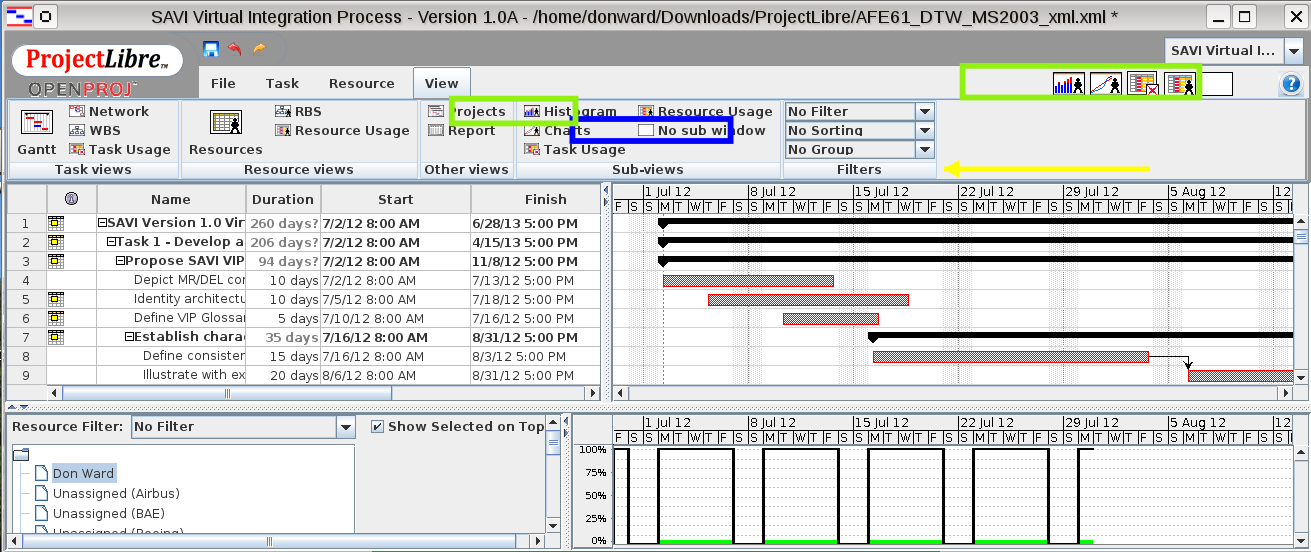Open the No Filter dropdown in Filters
This screenshot has width=1311, height=552.
coord(925,112)
